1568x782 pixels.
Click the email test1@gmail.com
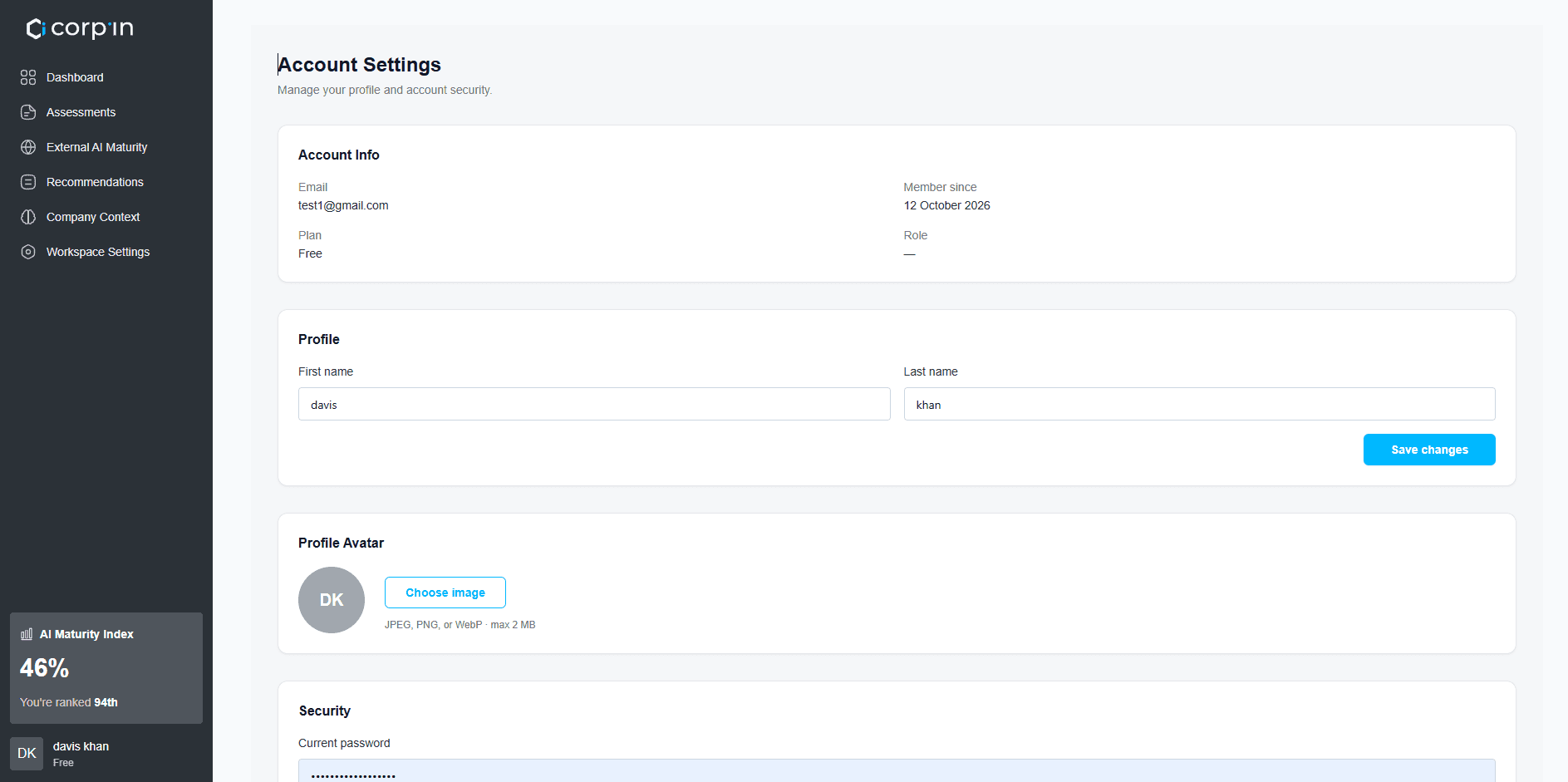tap(343, 205)
